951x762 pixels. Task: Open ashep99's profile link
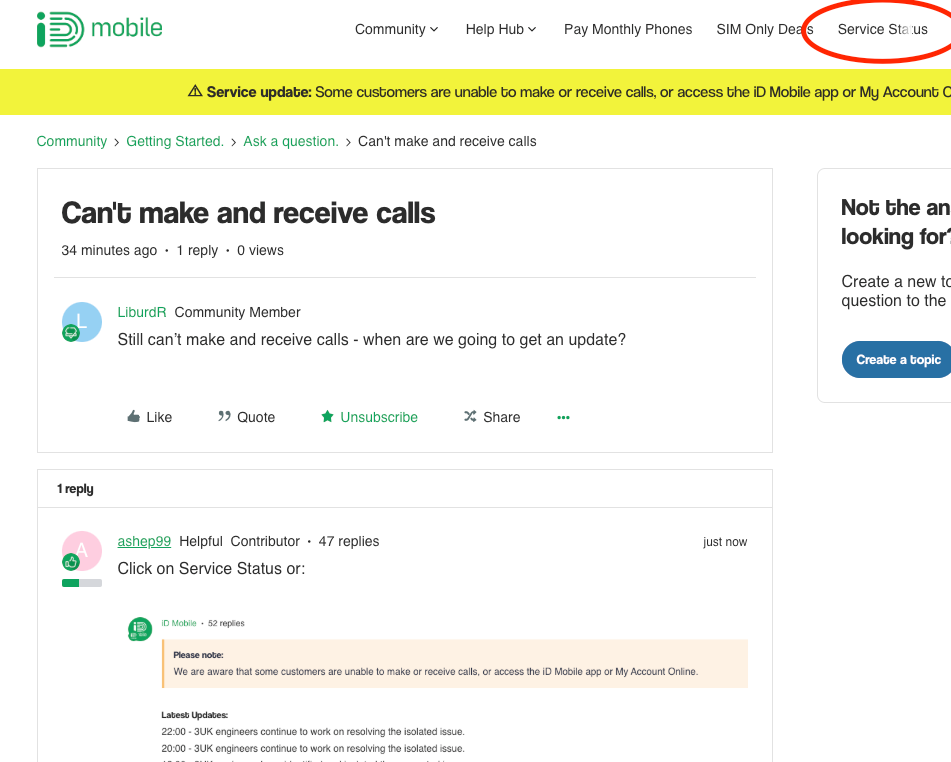click(144, 541)
